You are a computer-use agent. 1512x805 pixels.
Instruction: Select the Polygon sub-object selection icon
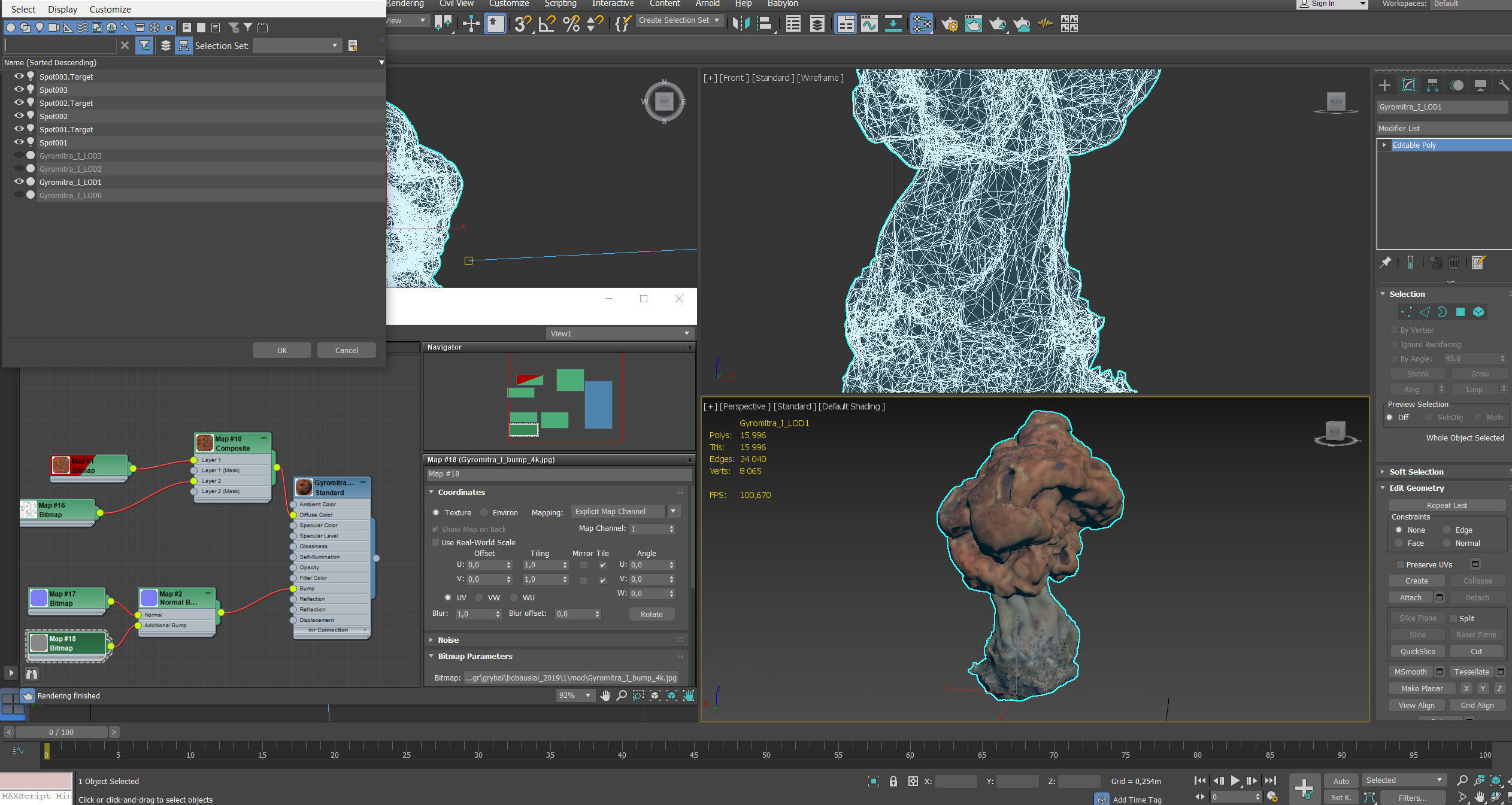point(1460,312)
